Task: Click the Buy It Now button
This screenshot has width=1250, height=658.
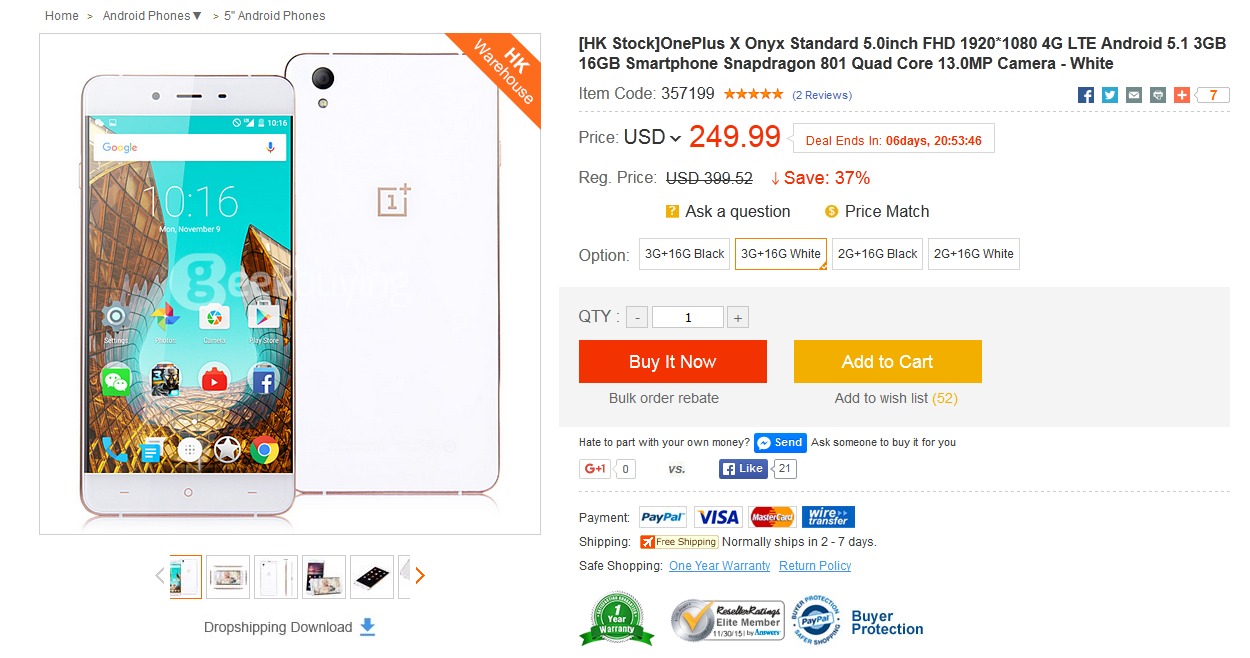Action: tap(672, 361)
